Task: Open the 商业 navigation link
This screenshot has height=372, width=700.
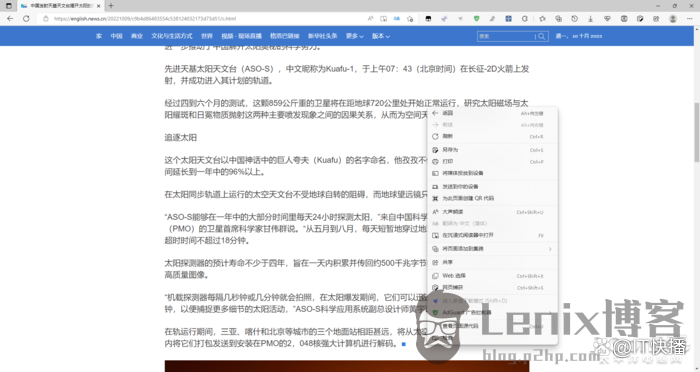Action: (x=137, y=36)
